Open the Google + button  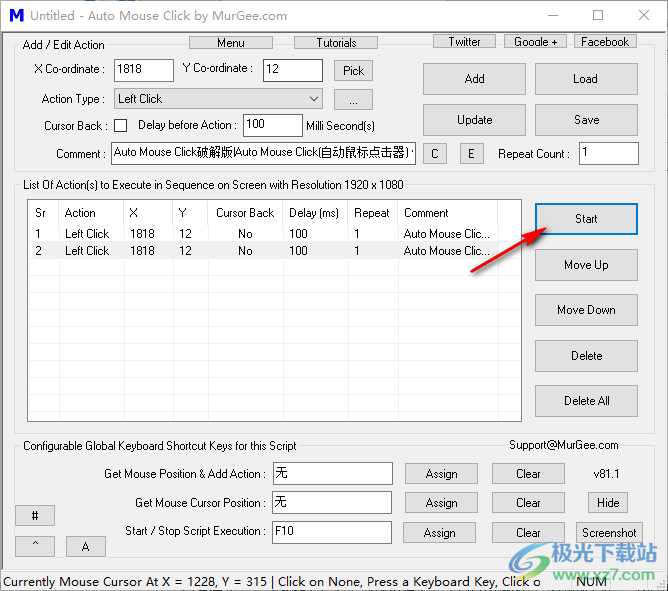click(x=535, y=42)
